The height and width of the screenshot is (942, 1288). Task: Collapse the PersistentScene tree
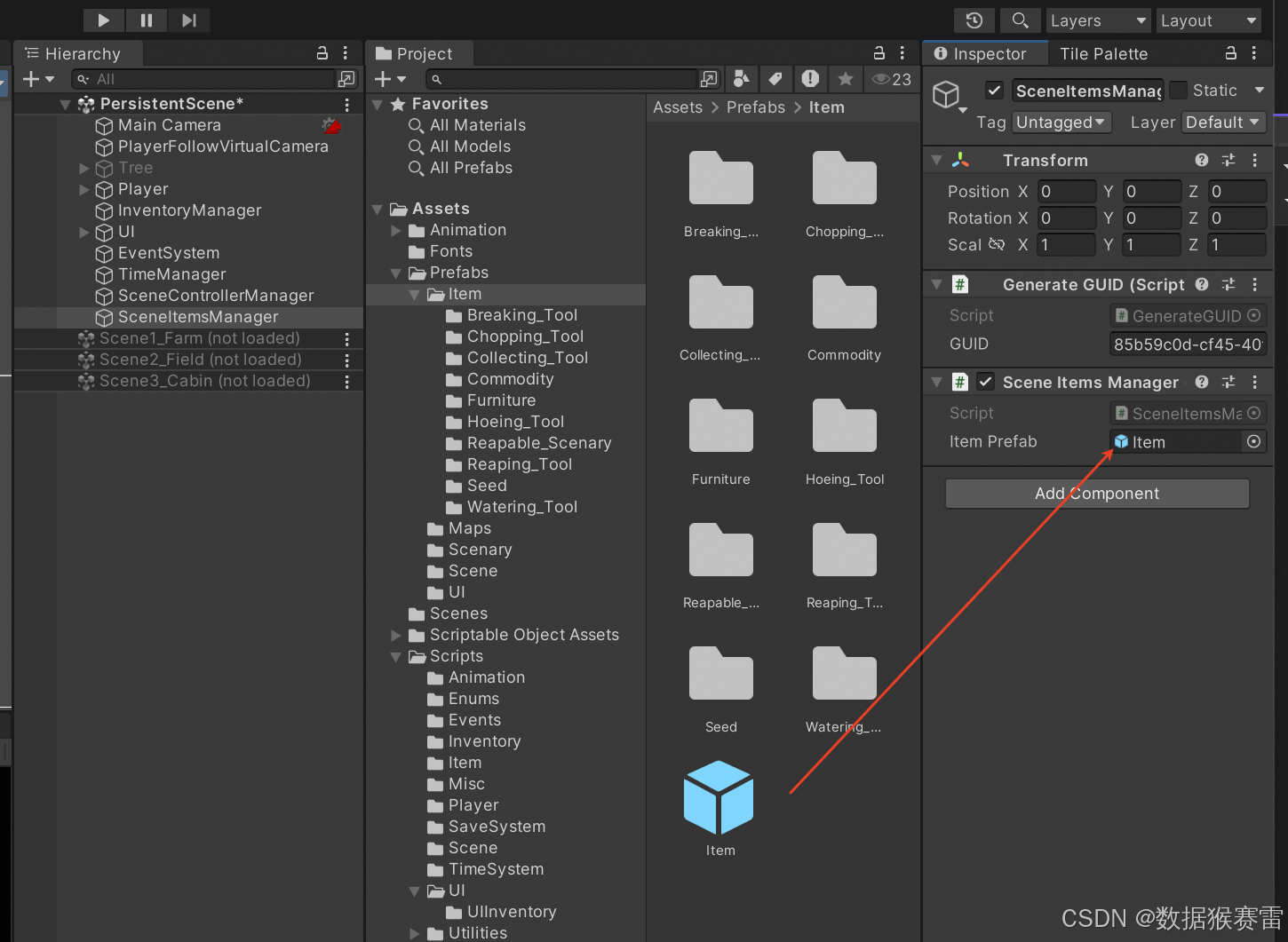coord(65,104)
